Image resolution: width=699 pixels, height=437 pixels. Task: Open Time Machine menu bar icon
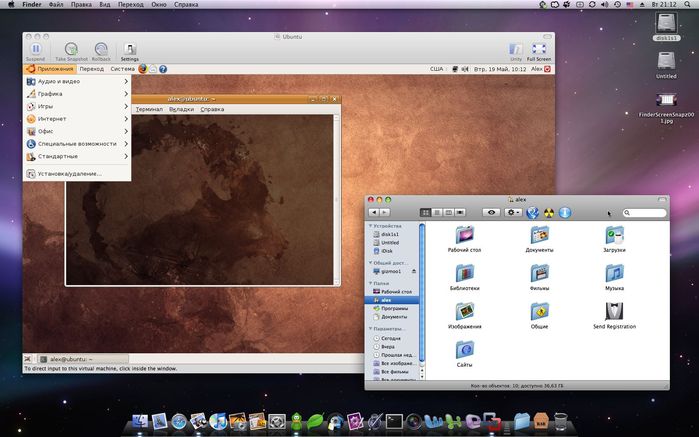tap(617, 4)
